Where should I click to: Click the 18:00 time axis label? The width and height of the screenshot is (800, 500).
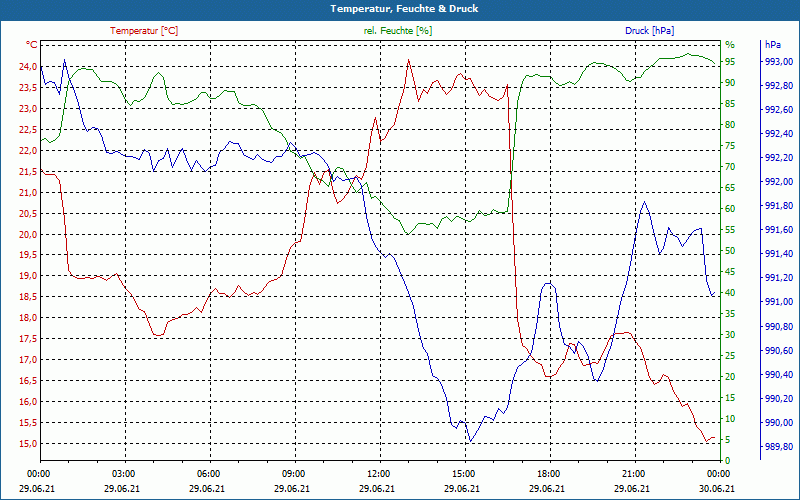pyautogui.click(x=548, y=473)
